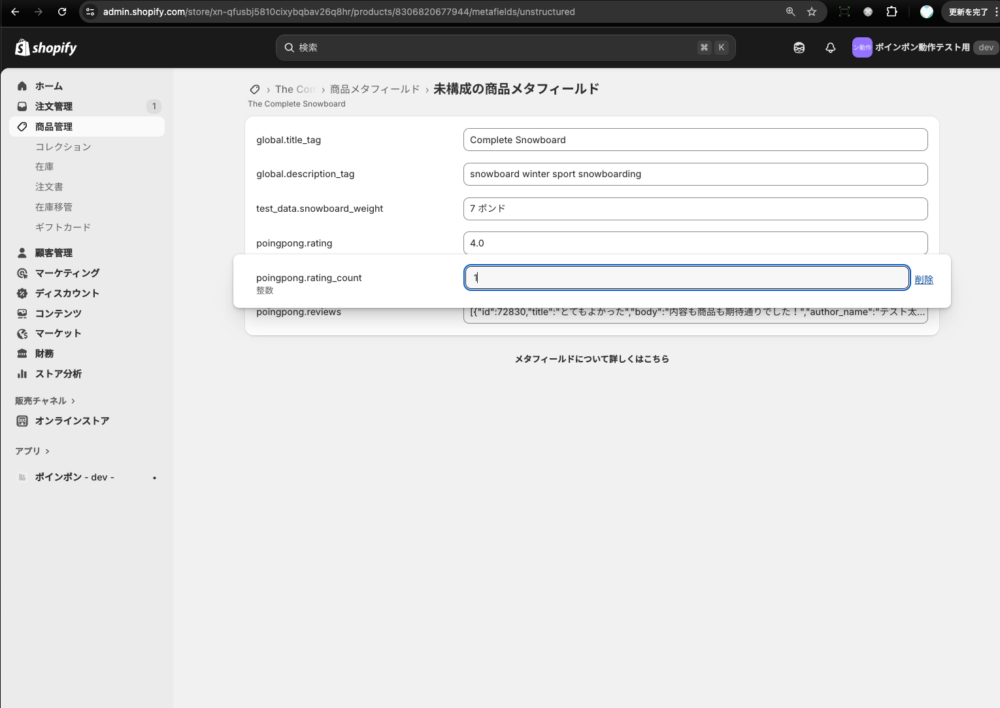Screen dimensions: 1000x708
Task: Click the 商品メタフィールド breadcrumb link
Action: pos(374,89)
